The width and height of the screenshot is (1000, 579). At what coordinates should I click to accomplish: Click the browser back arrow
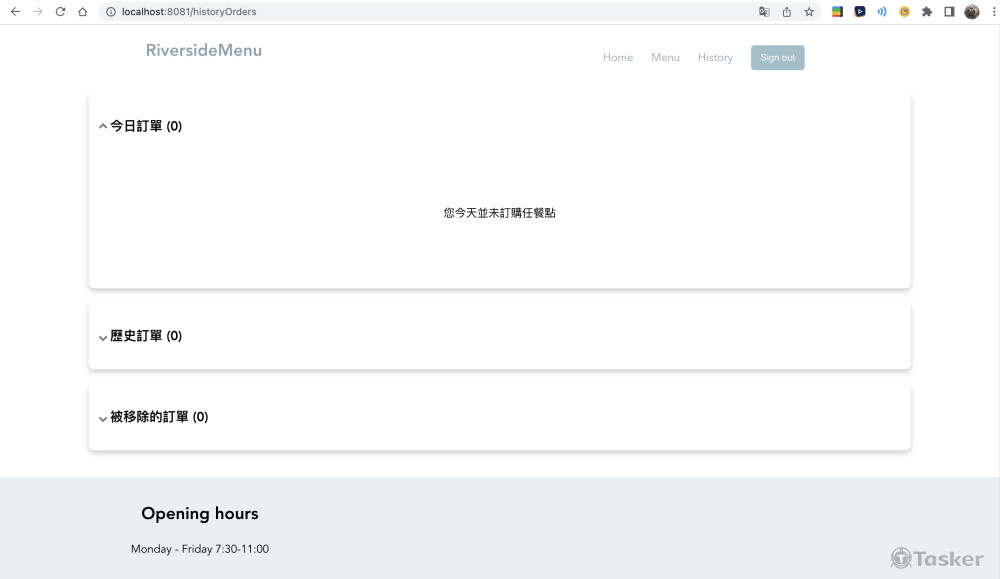(14, 12)
